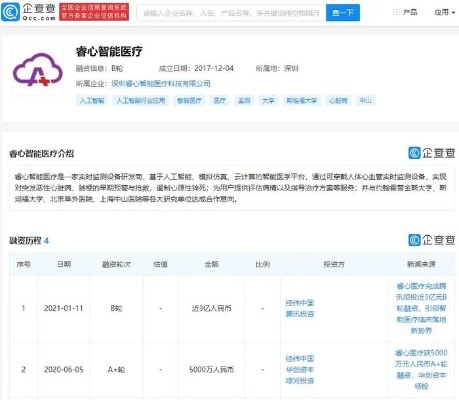Click the 融资历程 4 section heading
459x400 pixels.
[x=29, y=240]
